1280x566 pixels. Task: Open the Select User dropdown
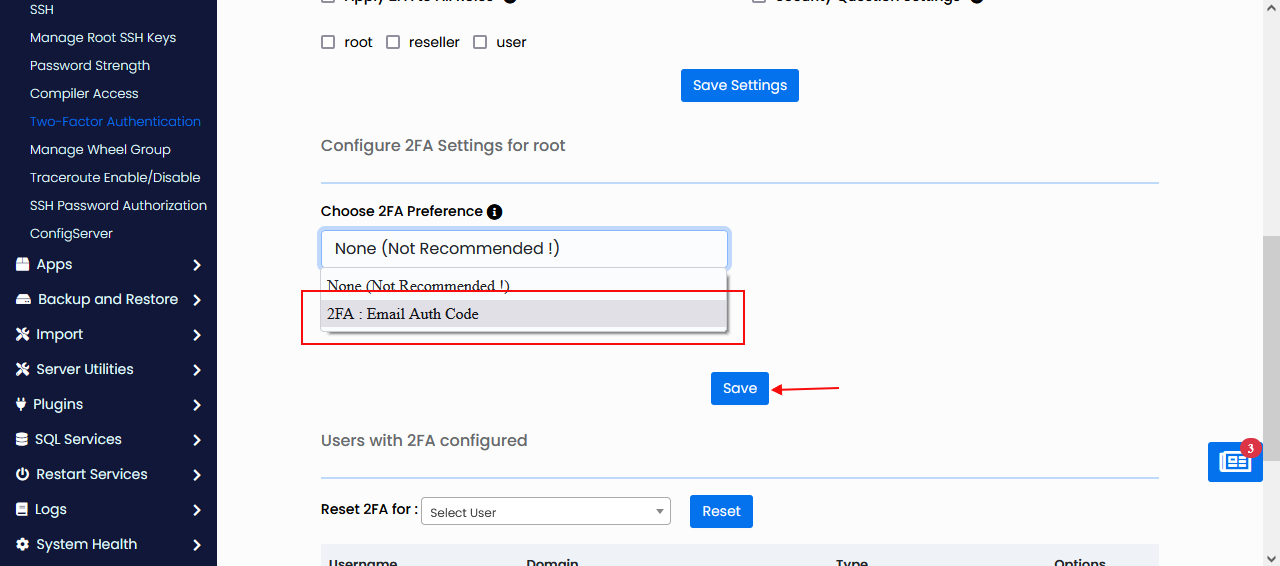[x=545, y=512]
